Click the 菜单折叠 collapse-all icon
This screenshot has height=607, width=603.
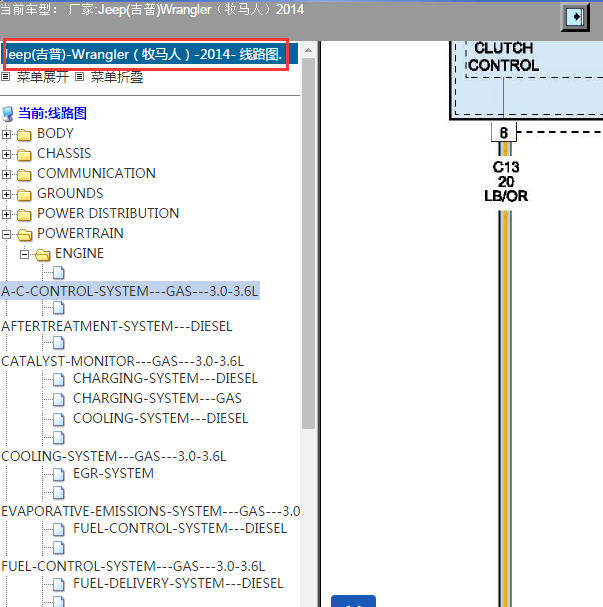point(79,77)
